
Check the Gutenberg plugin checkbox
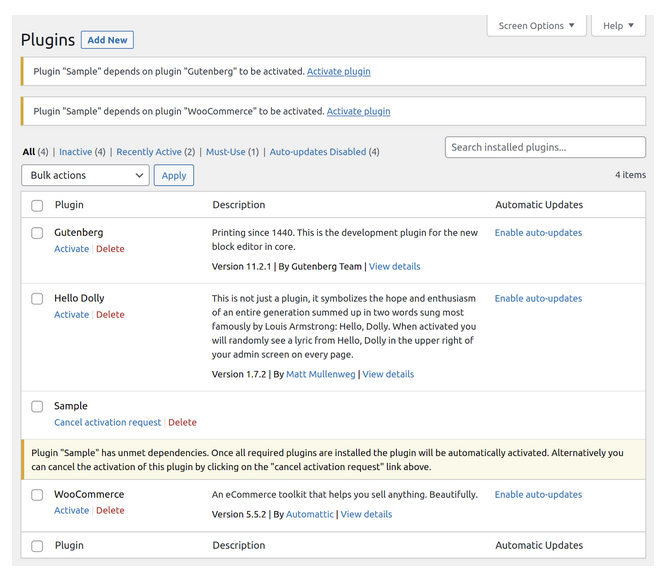click(x=37, y=233)
